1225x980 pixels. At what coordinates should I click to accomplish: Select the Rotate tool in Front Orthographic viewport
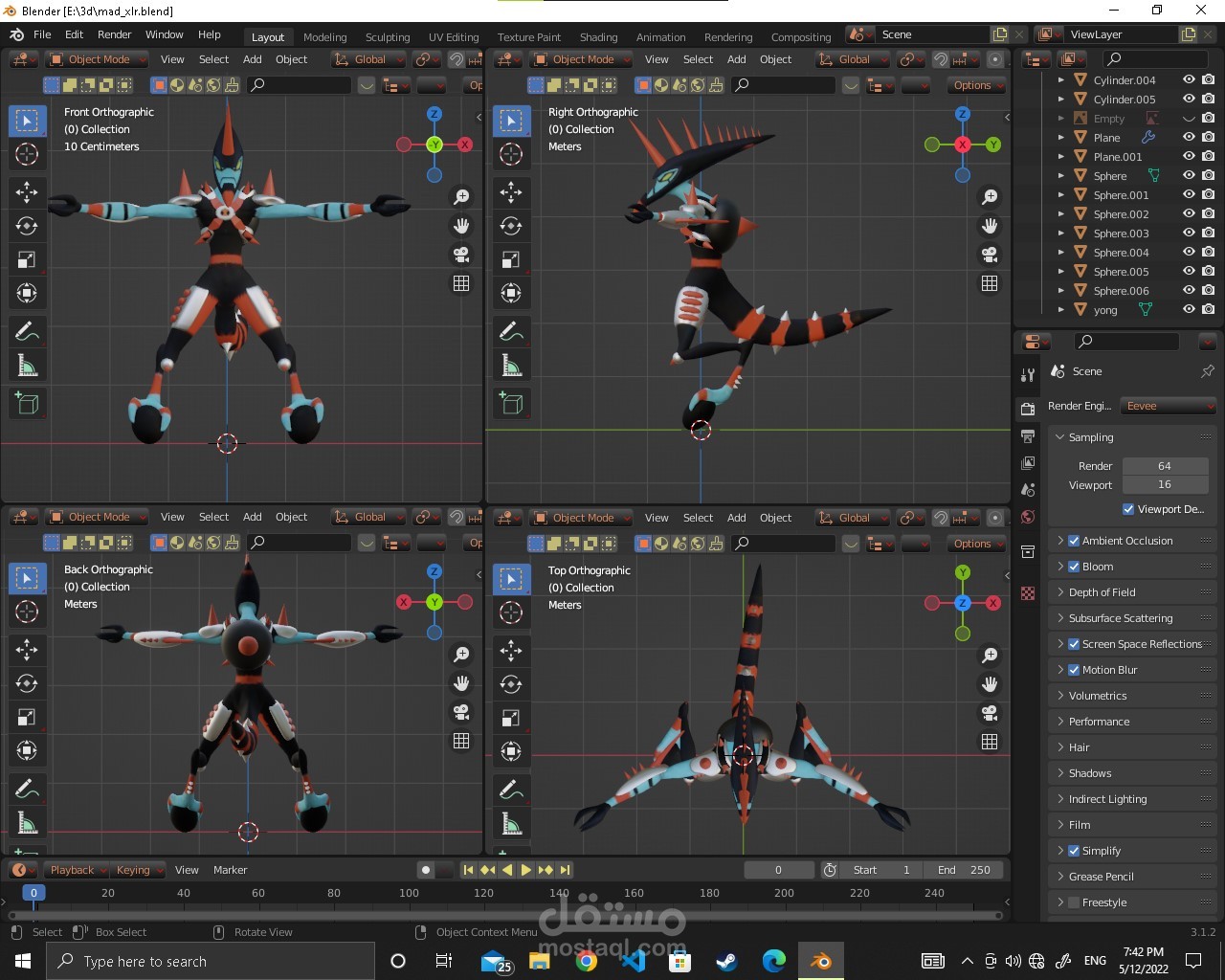pyautogui.click(x=27, y=226)
